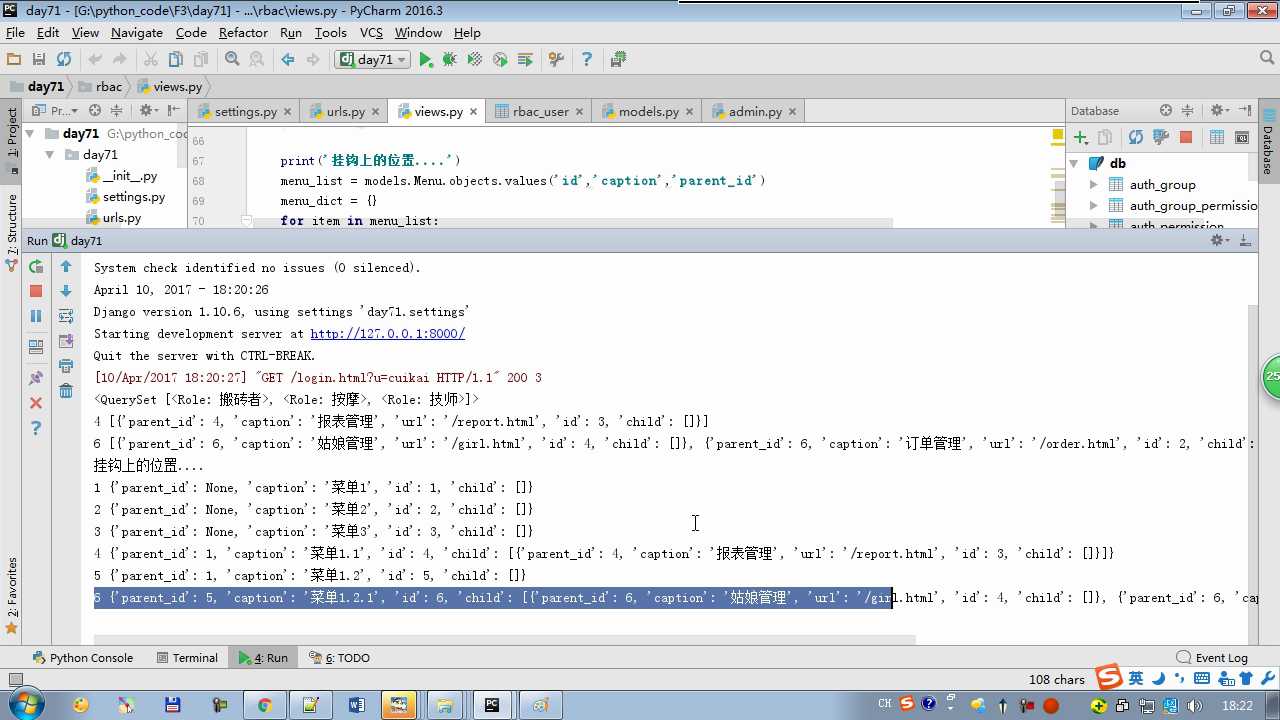Expand the auth_group_permissions table node
The height and width of the screenshot is (720, 1280).
coord(1094,206)
